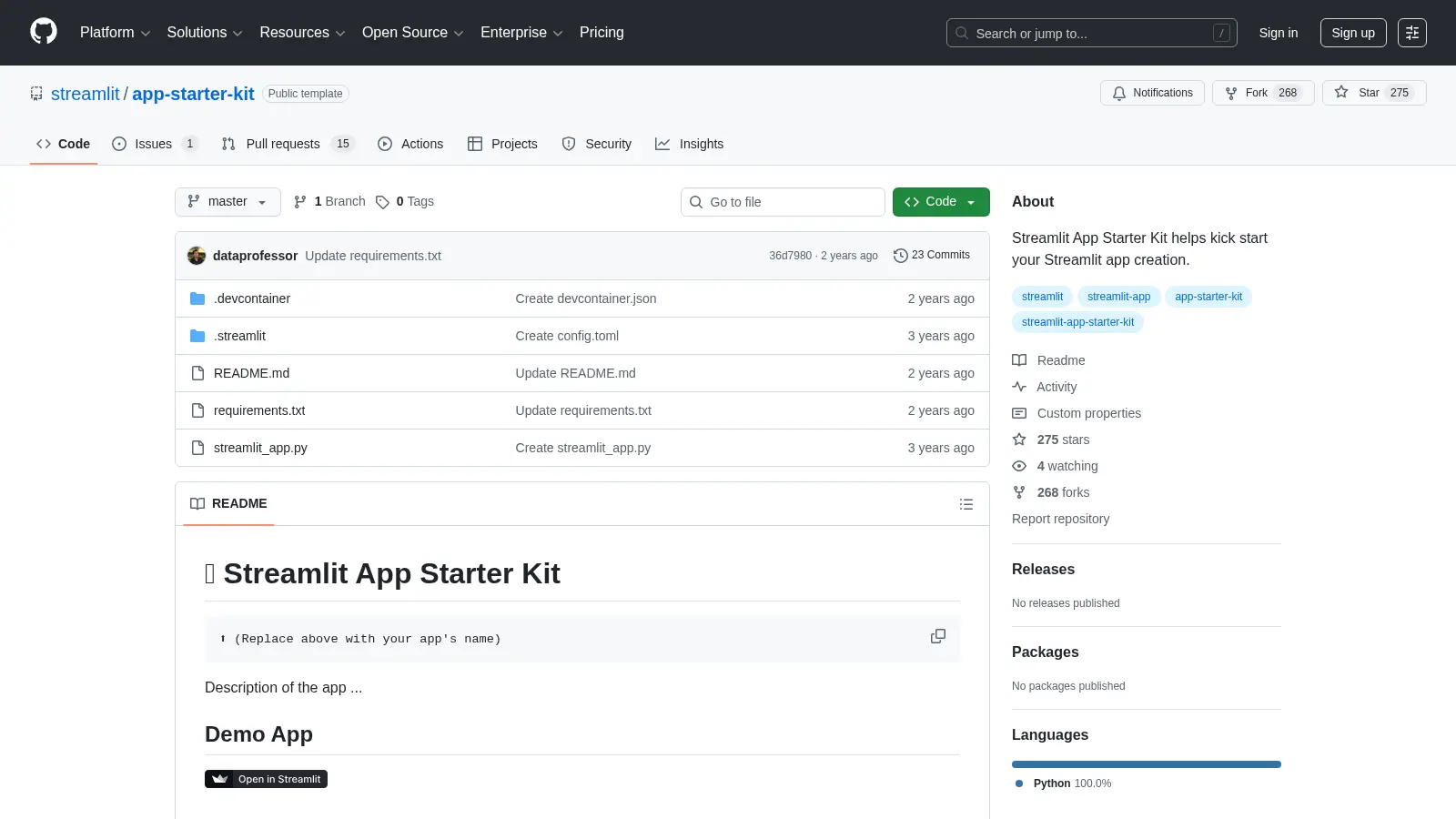Click the book icon beside Readme

(x=1019, y=360)
